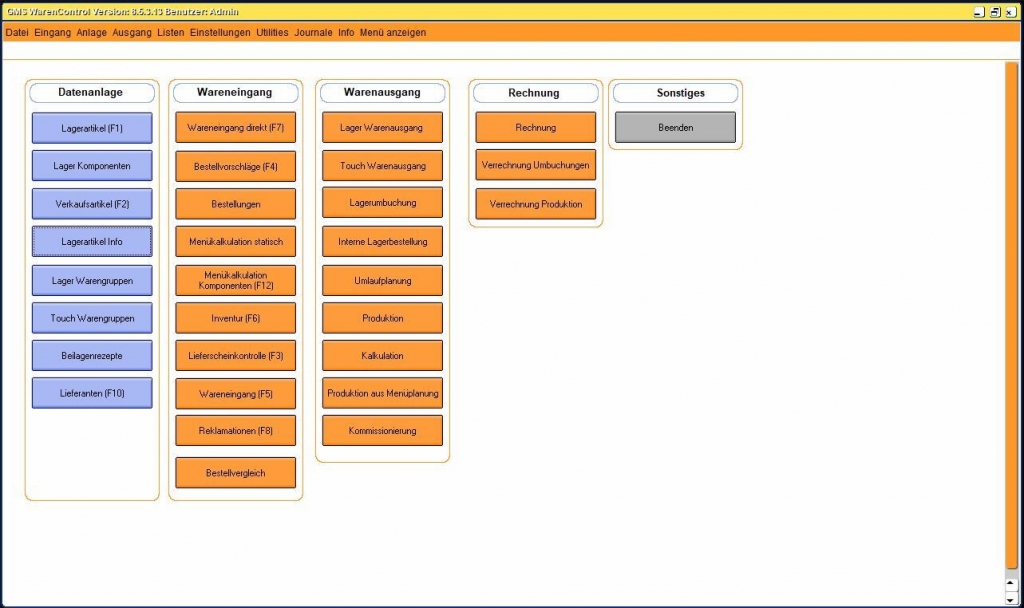Start Wareneingang direkt (F7)

tap(235, 128)
